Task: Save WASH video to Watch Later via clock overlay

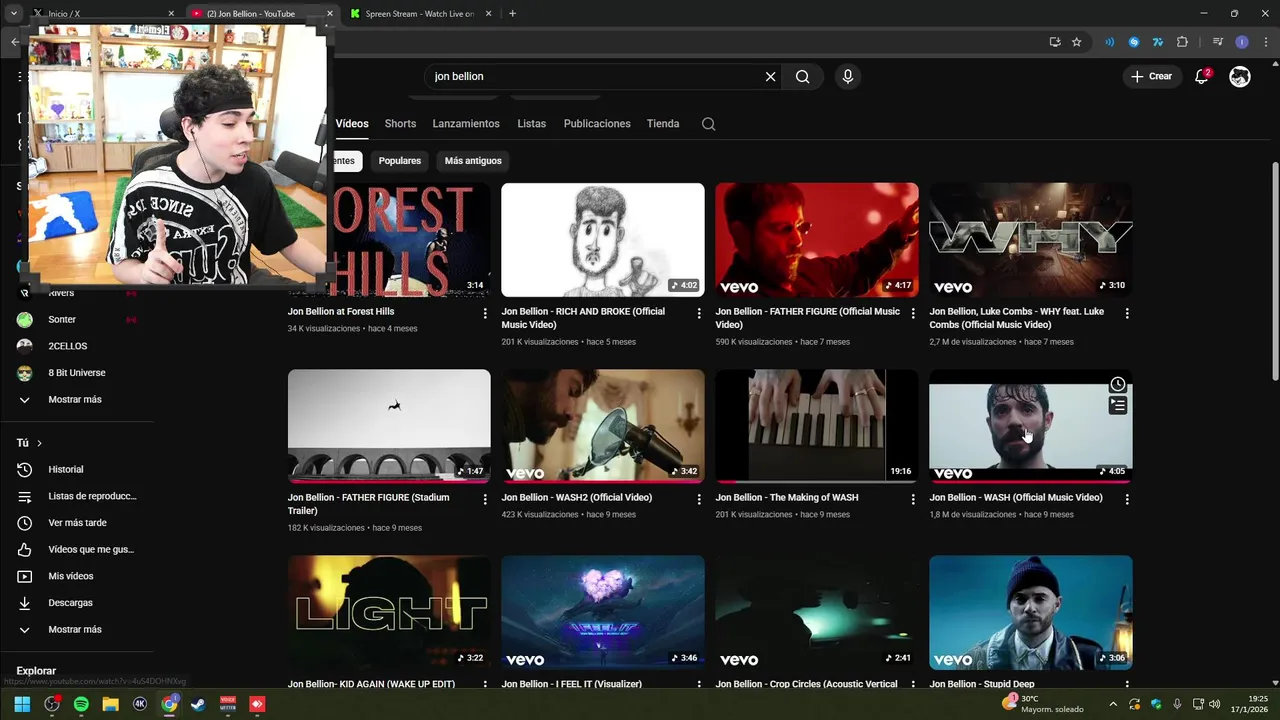Action: (1118, 384)
